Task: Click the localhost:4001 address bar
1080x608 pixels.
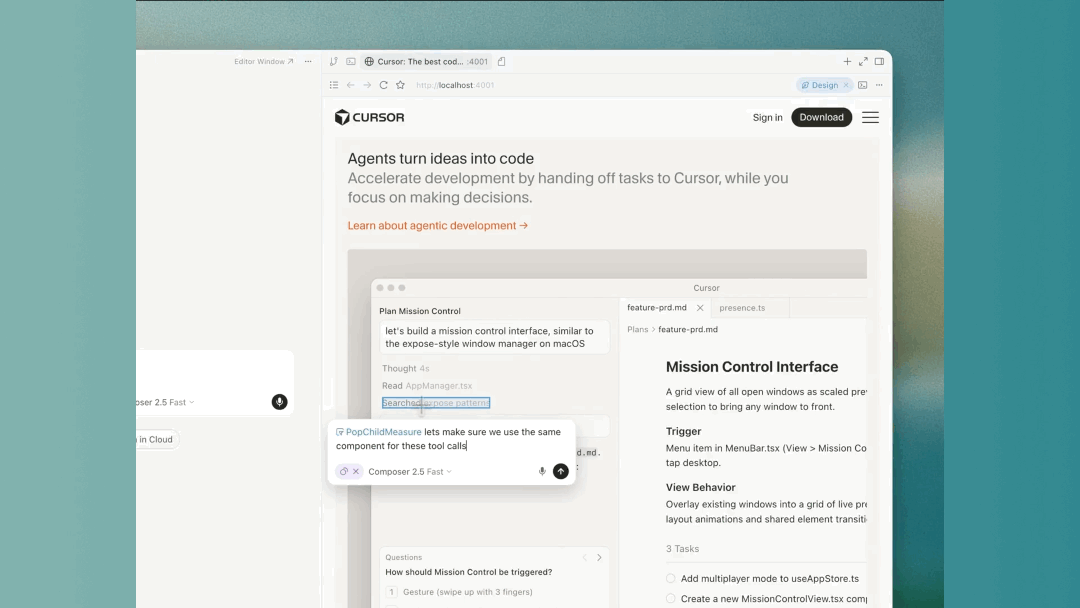Action: 455,85
